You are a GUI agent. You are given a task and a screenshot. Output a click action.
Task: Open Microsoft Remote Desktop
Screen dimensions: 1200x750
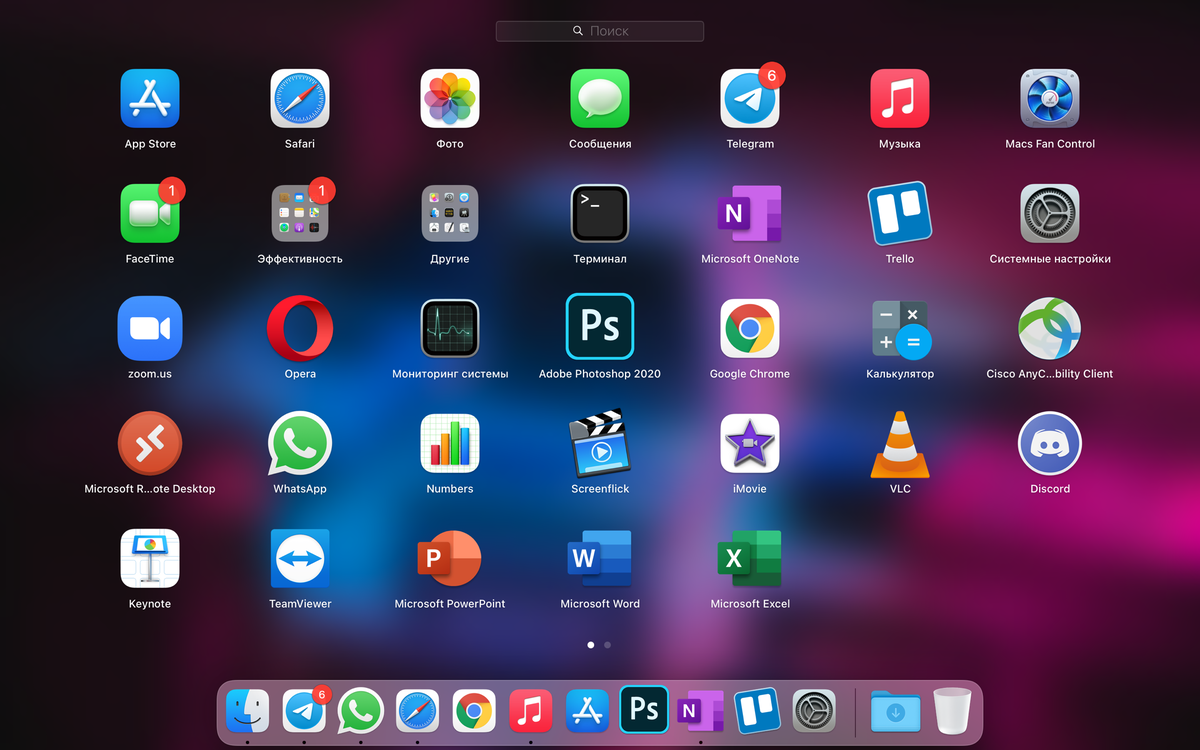pos(150,444)
